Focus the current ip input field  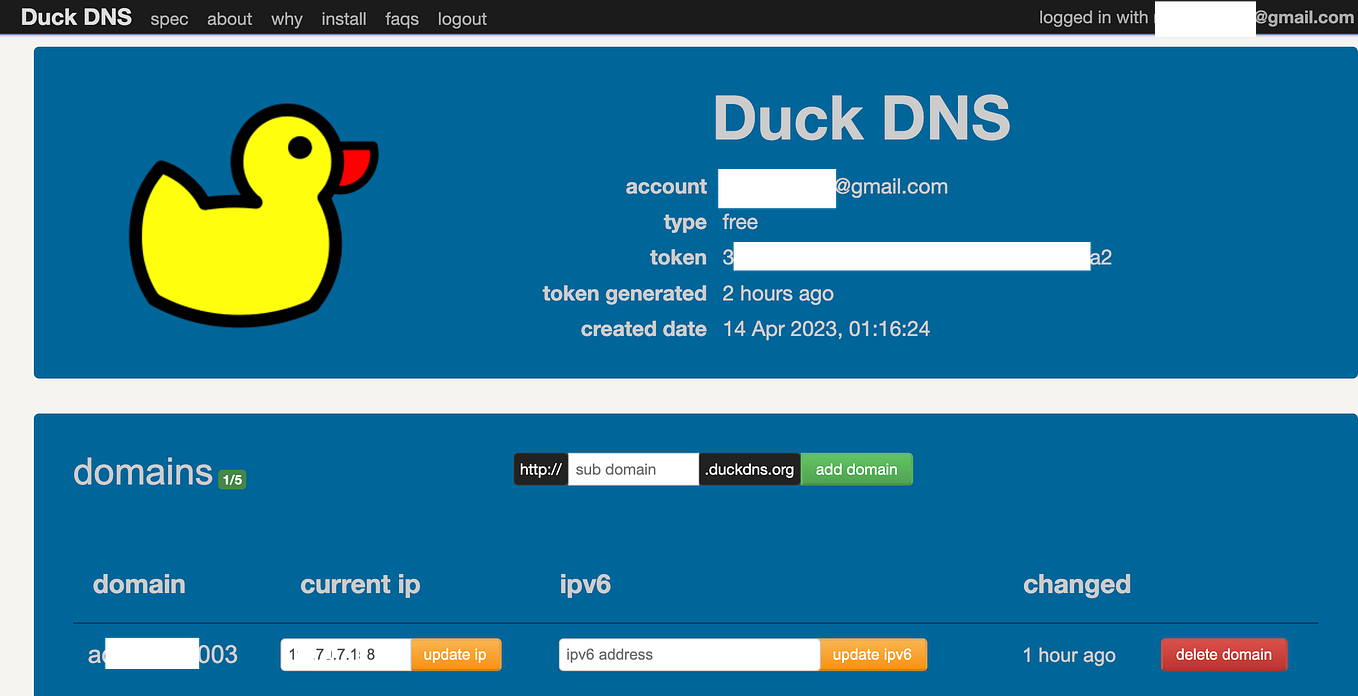pos(346,655)
